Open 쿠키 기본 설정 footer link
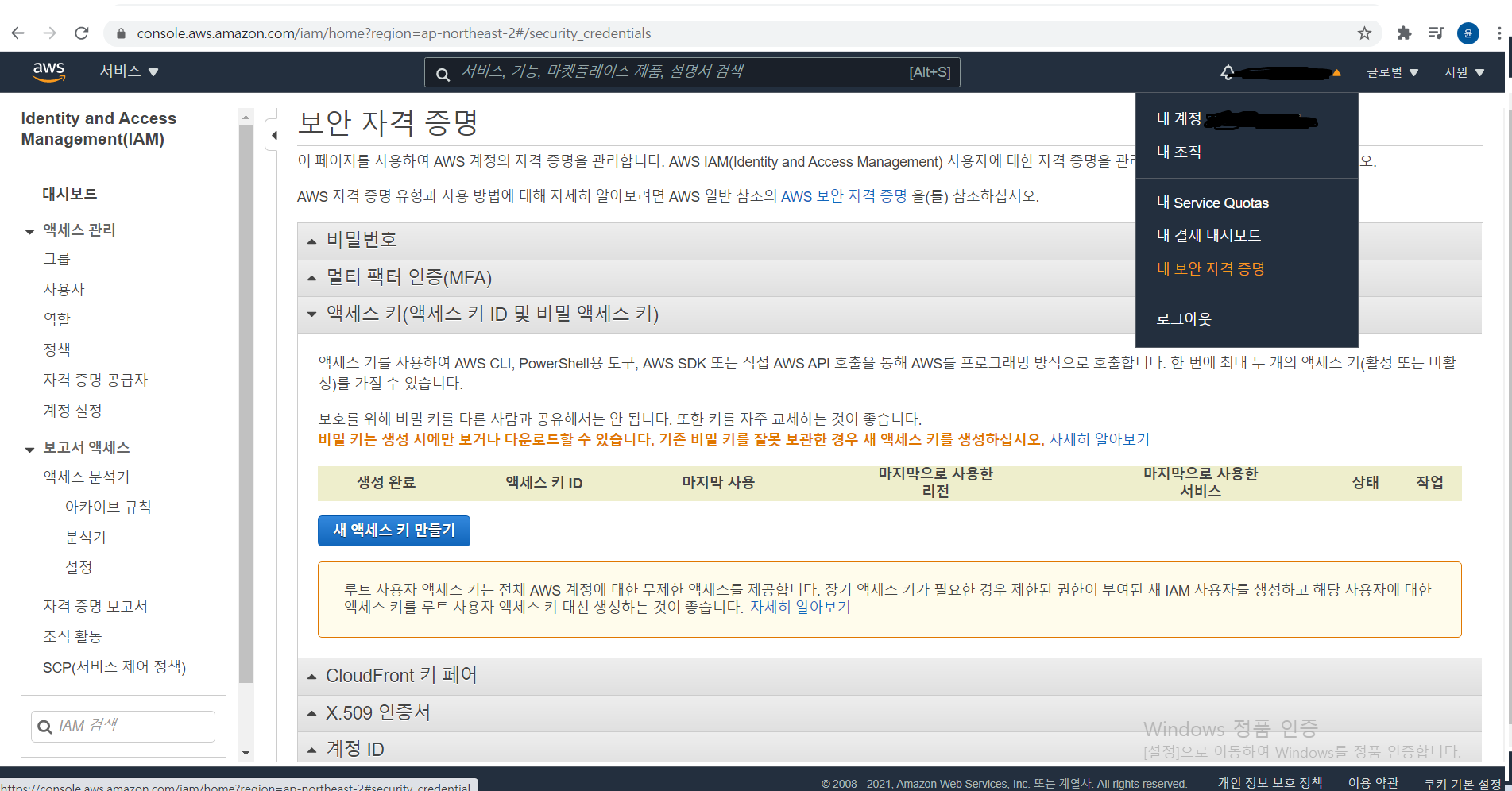 point(1462,784)
